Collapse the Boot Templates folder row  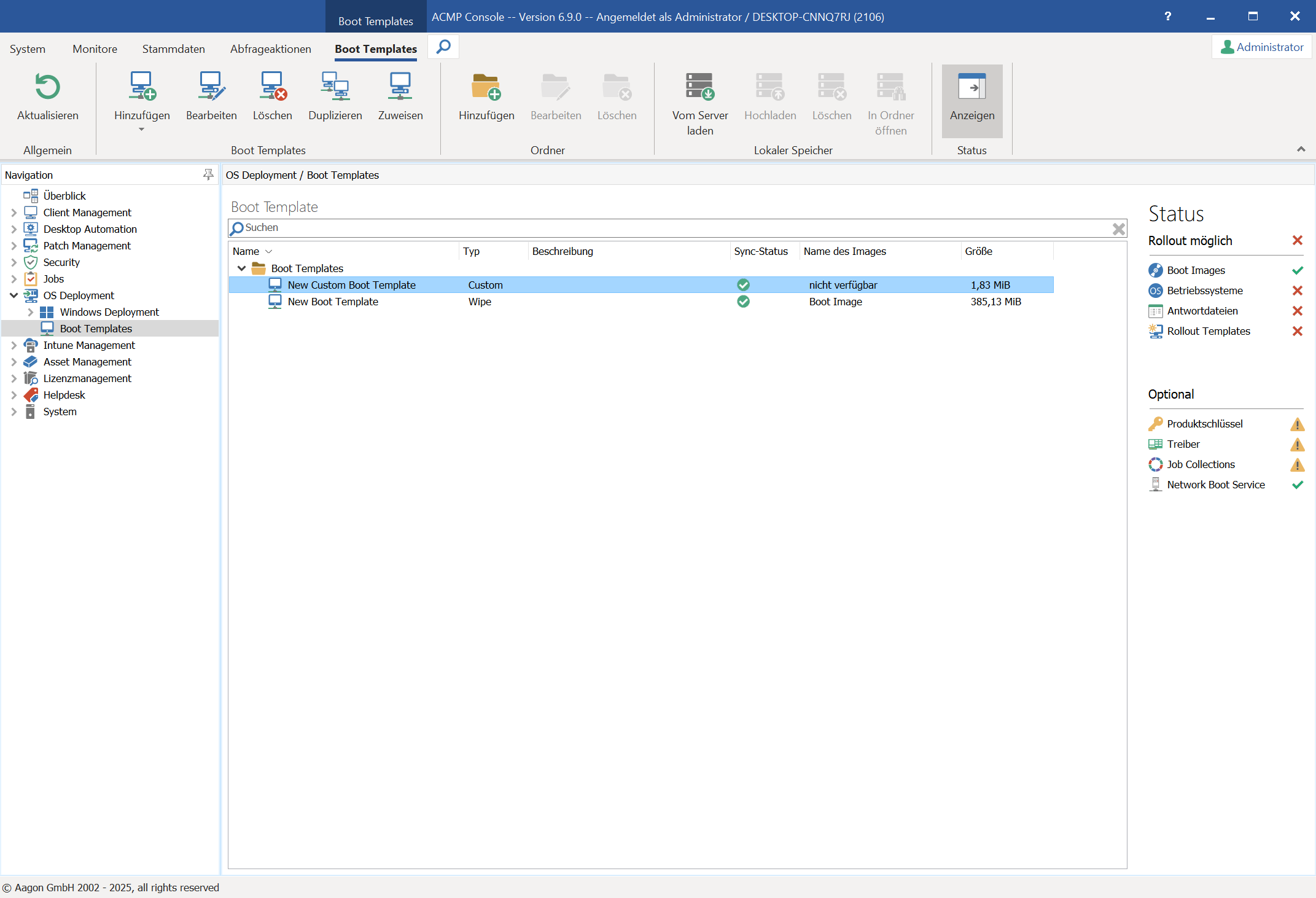241,268
